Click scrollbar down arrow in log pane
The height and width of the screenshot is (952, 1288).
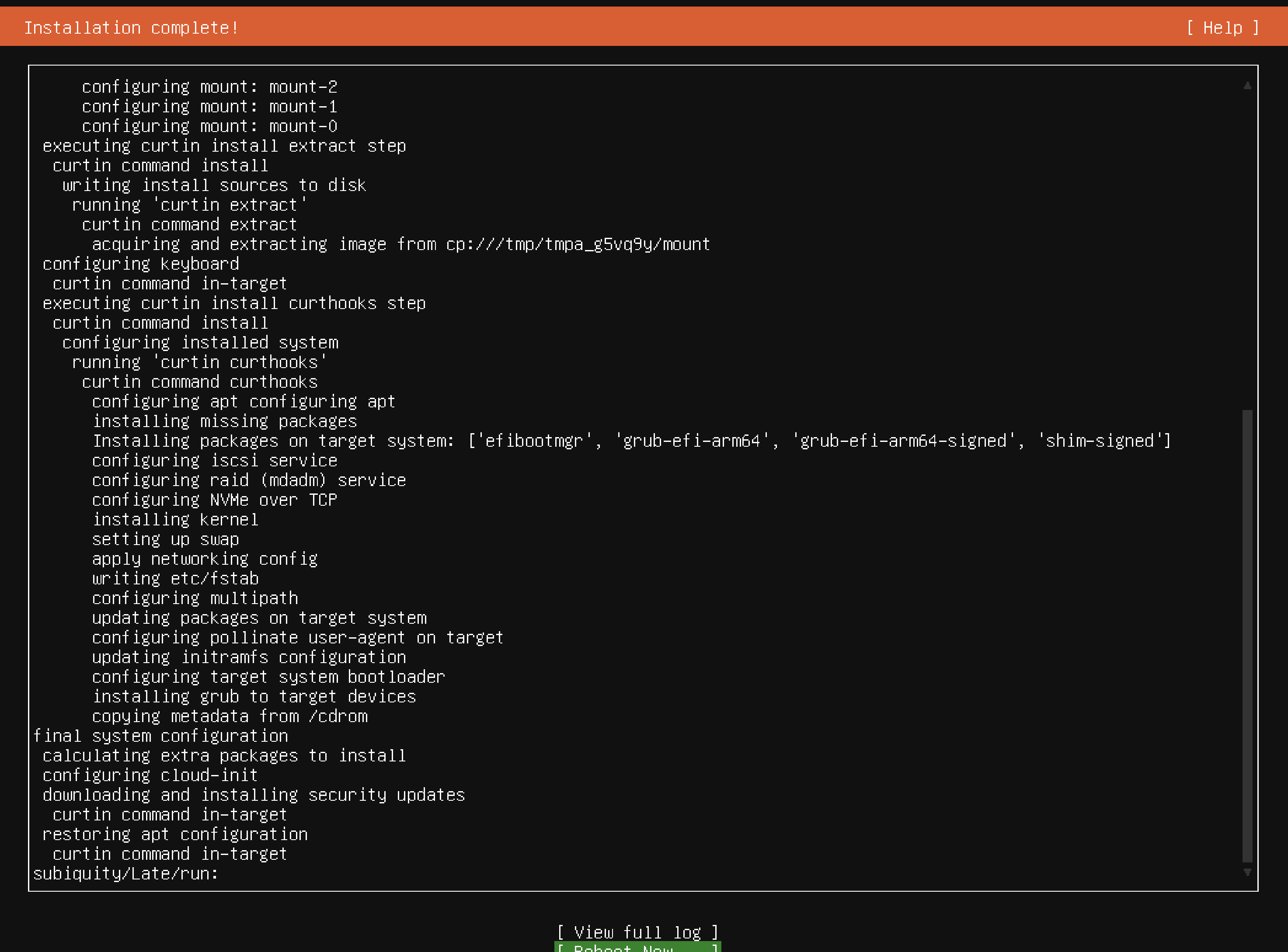1247,872
